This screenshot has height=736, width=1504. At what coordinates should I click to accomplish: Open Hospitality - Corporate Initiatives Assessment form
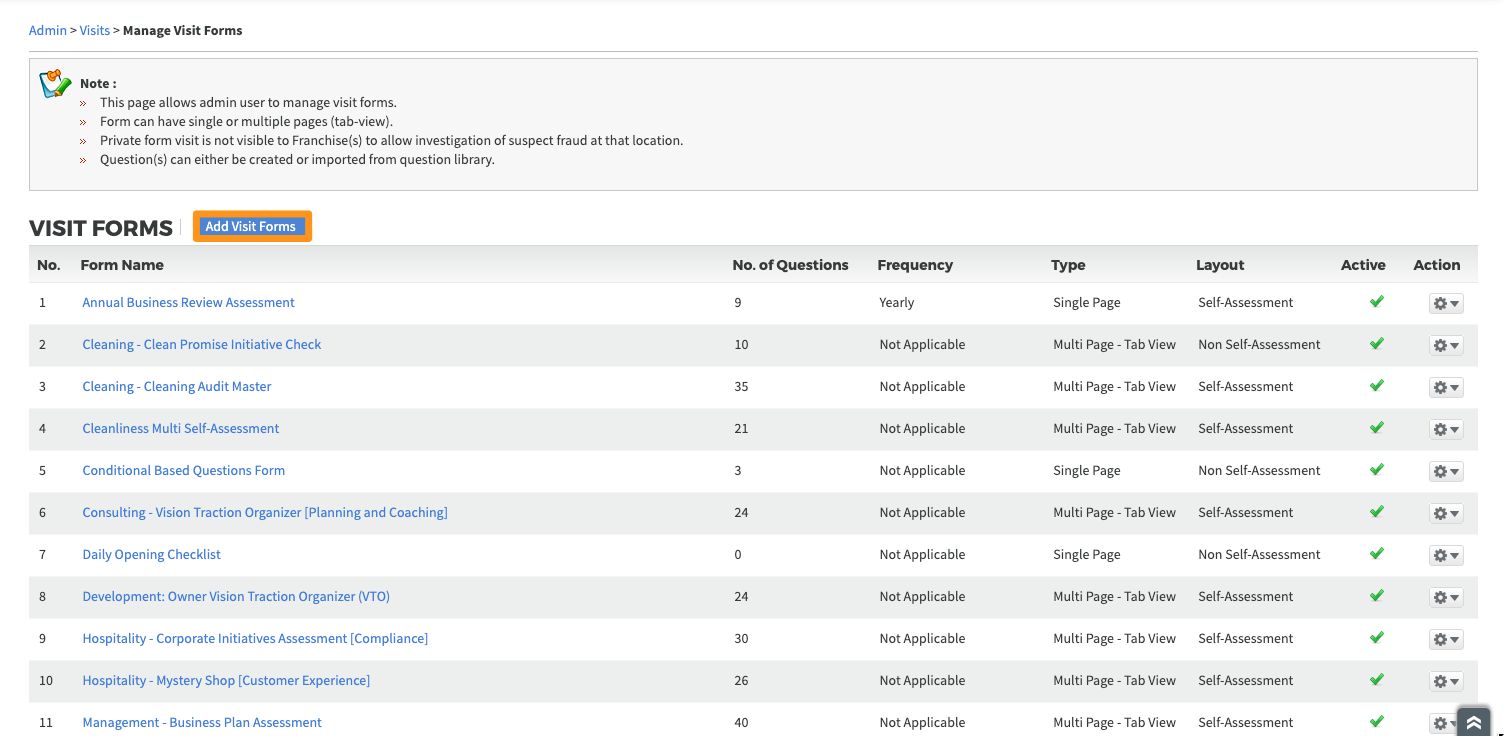pos(255,638)
